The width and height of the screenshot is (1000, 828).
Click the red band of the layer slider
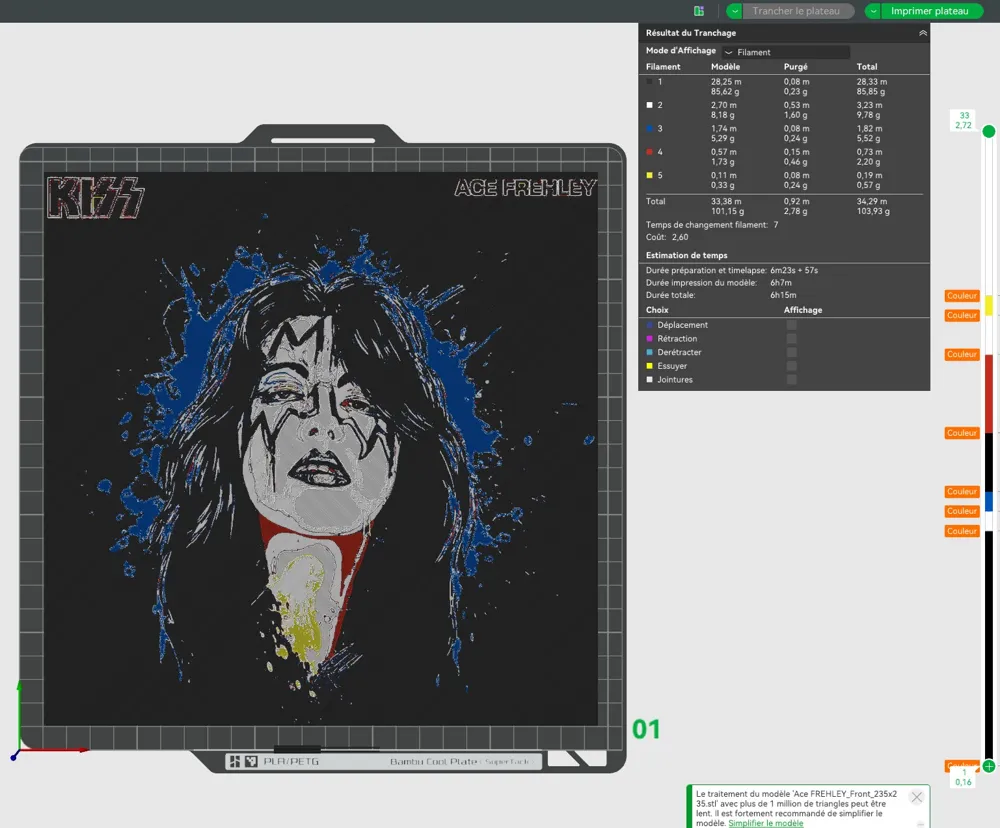tap(989, 394)
